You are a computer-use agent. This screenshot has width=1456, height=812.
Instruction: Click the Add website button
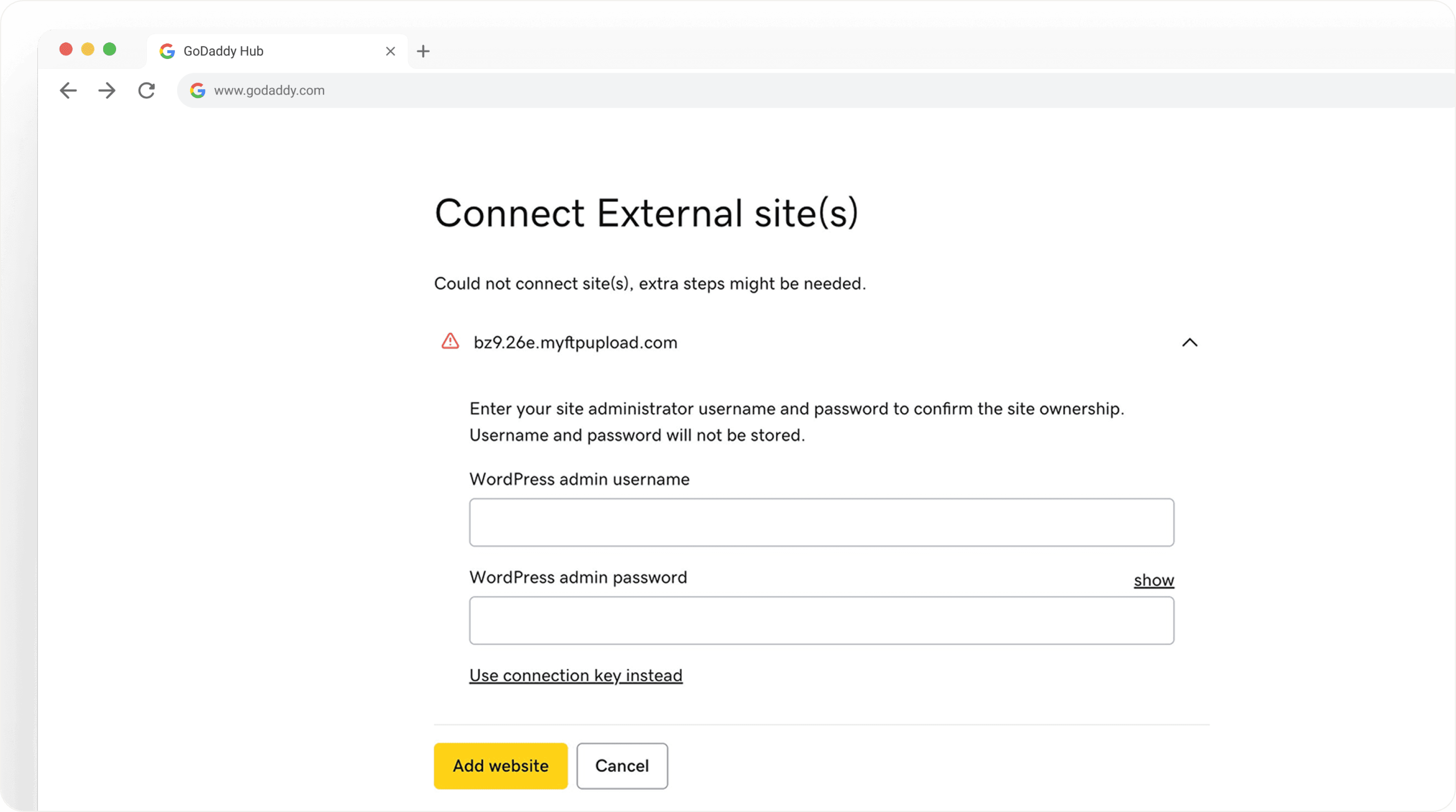click(501, 766)
